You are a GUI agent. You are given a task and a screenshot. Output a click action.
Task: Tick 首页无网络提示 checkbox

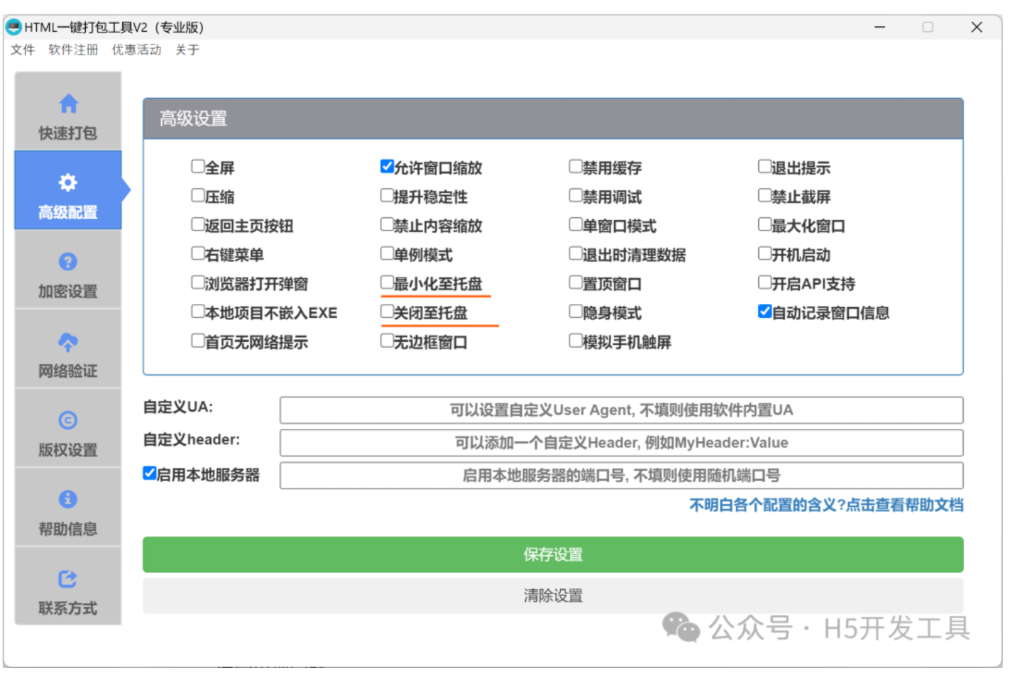pos(197,341)
